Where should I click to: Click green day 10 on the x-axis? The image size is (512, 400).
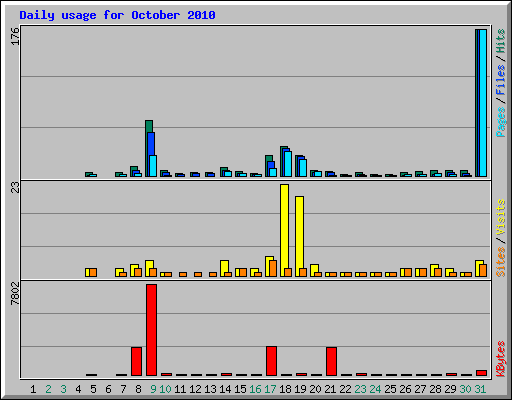(x=165, y=389)
